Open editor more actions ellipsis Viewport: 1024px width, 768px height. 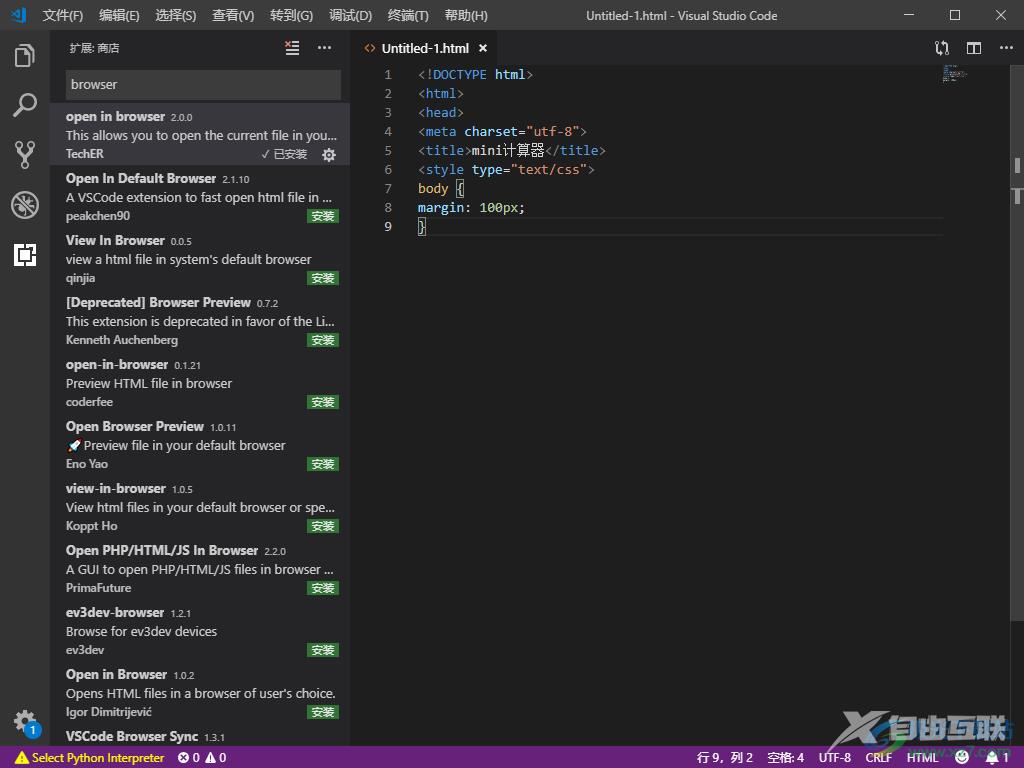(1006, 48)
